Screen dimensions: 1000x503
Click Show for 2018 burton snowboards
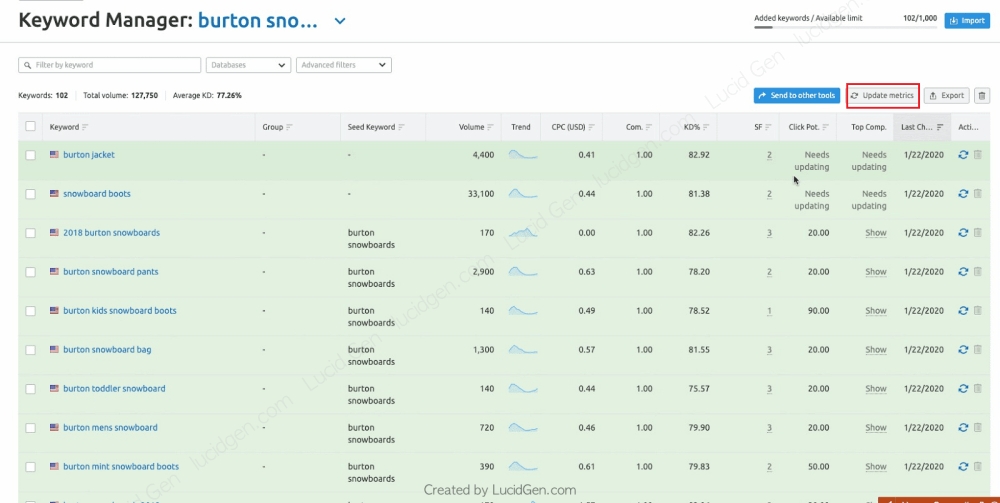(x=876, y=233)
